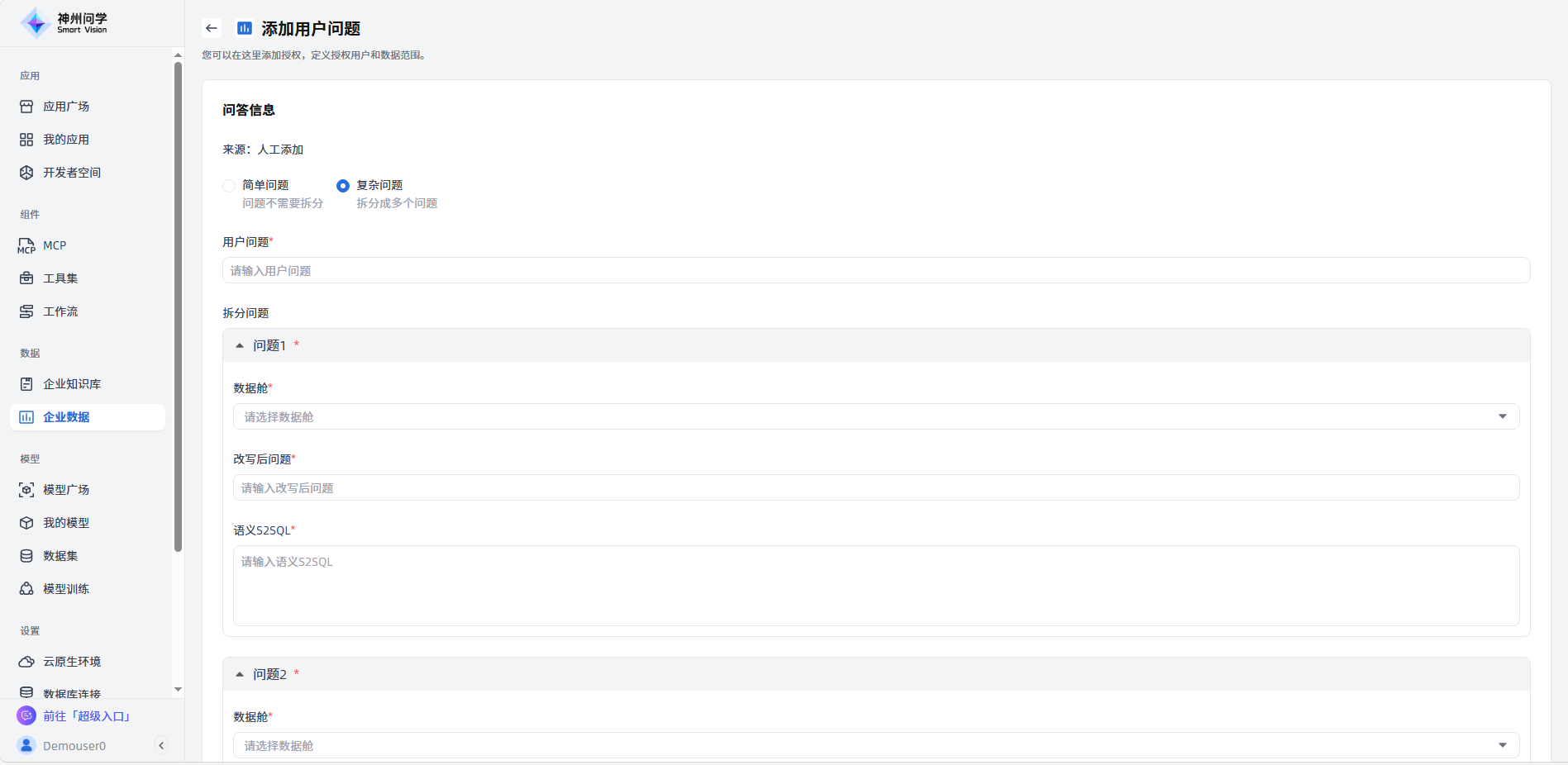
Task: Focus the 用户问题 input field
Action: (x=875, y=271)
